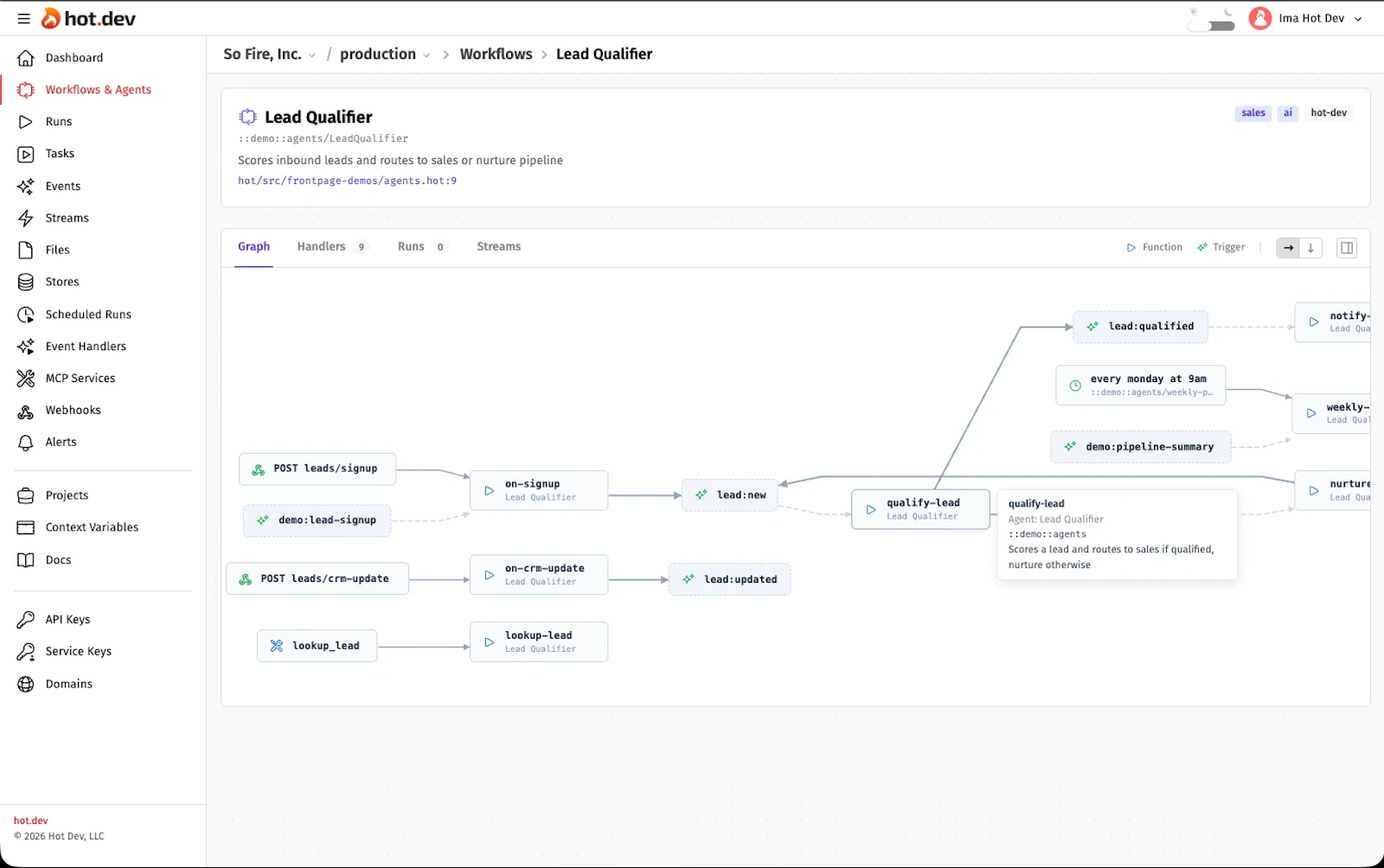Open the hamburger menu icon

click(x=23, y=18)
